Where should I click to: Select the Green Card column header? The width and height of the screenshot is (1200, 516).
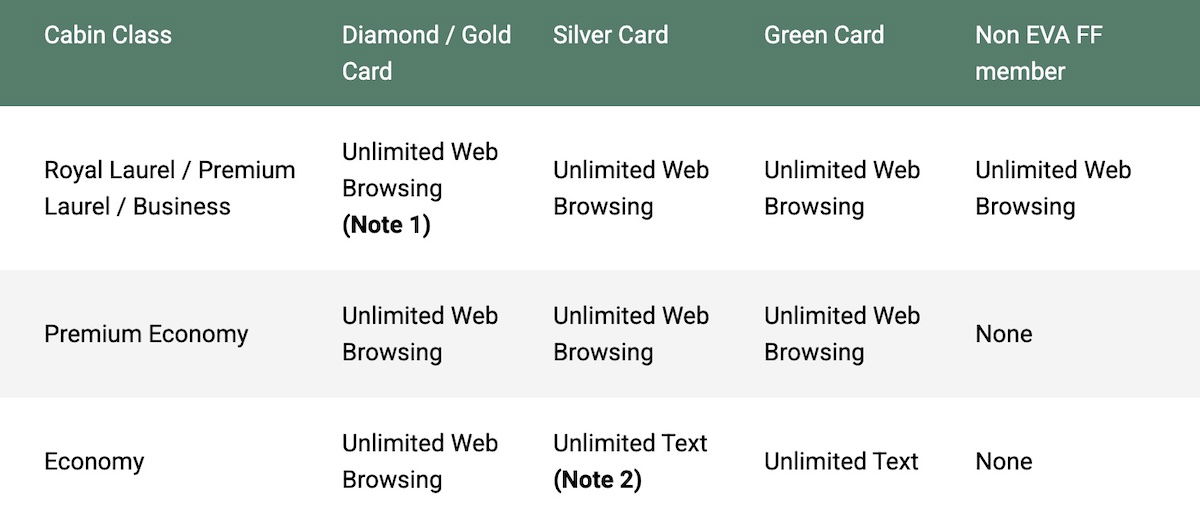pyautogui.click(x=824, y=35)
